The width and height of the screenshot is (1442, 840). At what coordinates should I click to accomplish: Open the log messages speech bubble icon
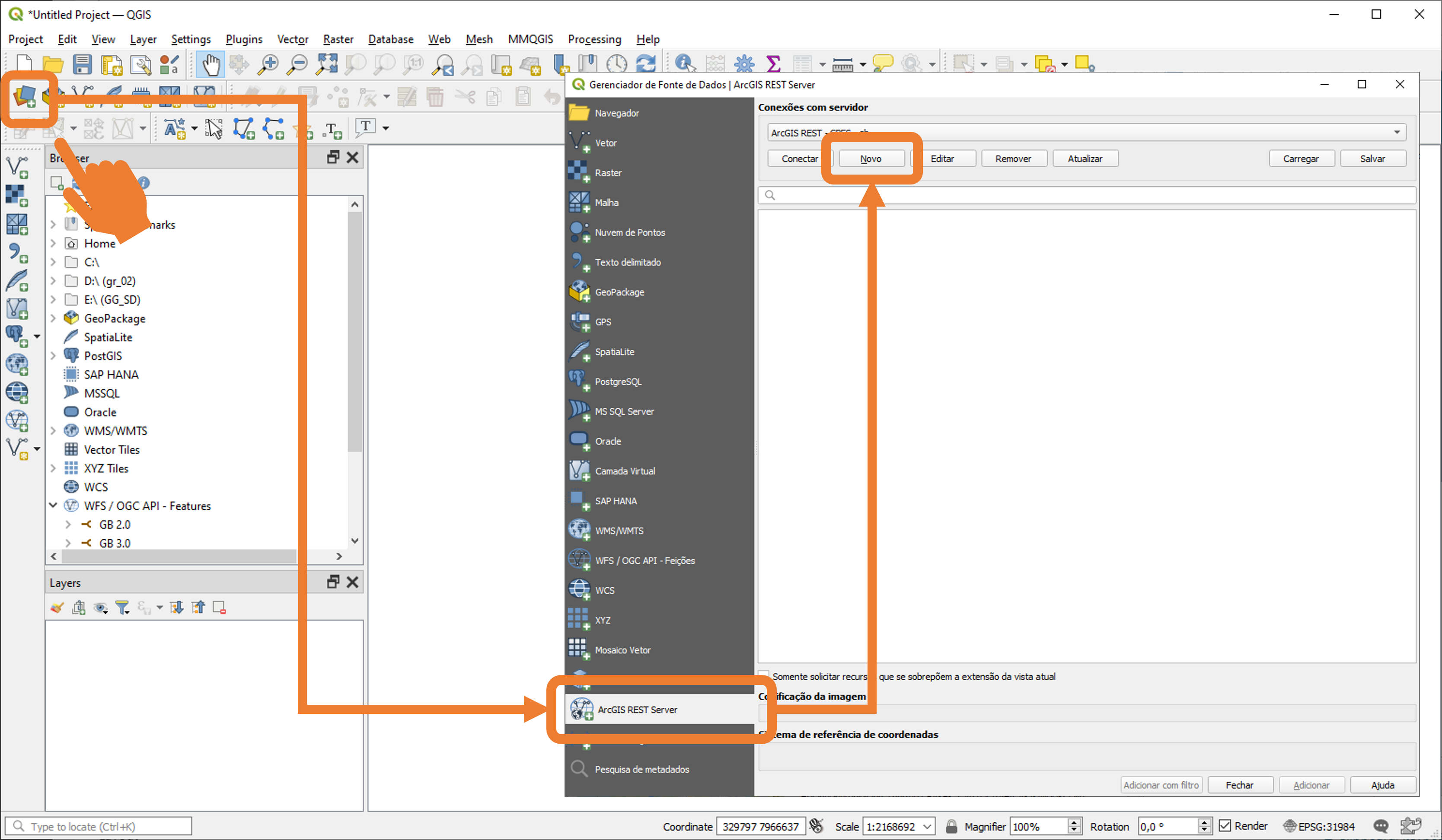[x=1381, y=826]
